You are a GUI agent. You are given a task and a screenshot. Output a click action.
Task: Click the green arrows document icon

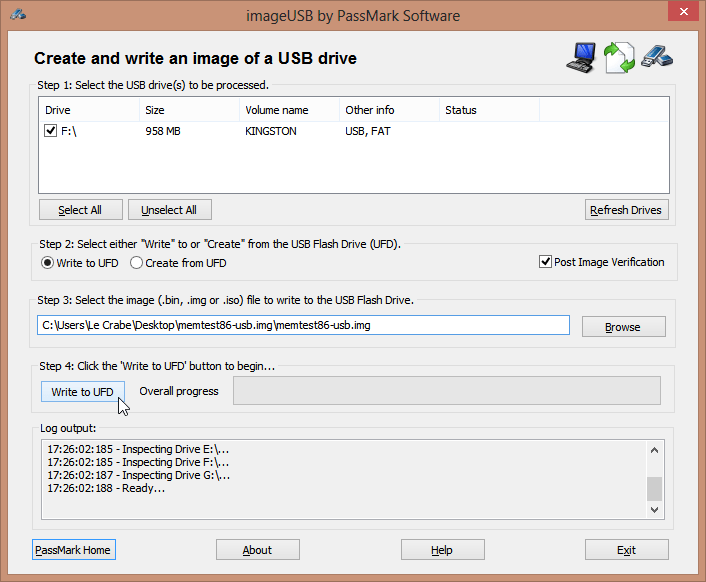point(619,58)
